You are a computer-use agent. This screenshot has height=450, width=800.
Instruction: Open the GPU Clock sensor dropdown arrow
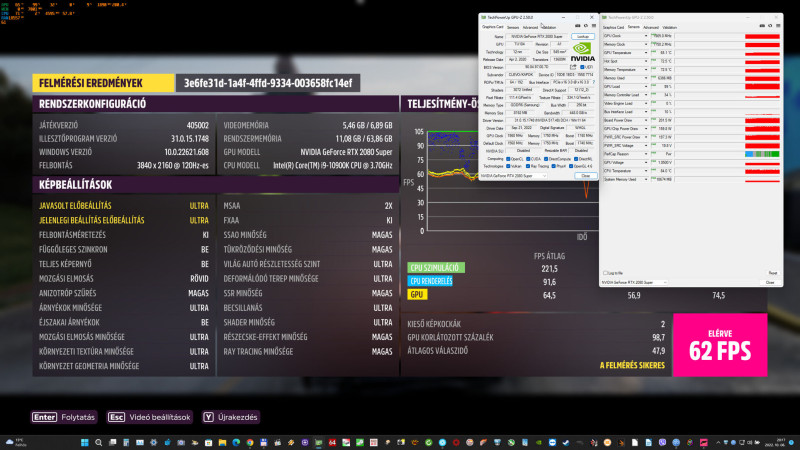(646, 36)
